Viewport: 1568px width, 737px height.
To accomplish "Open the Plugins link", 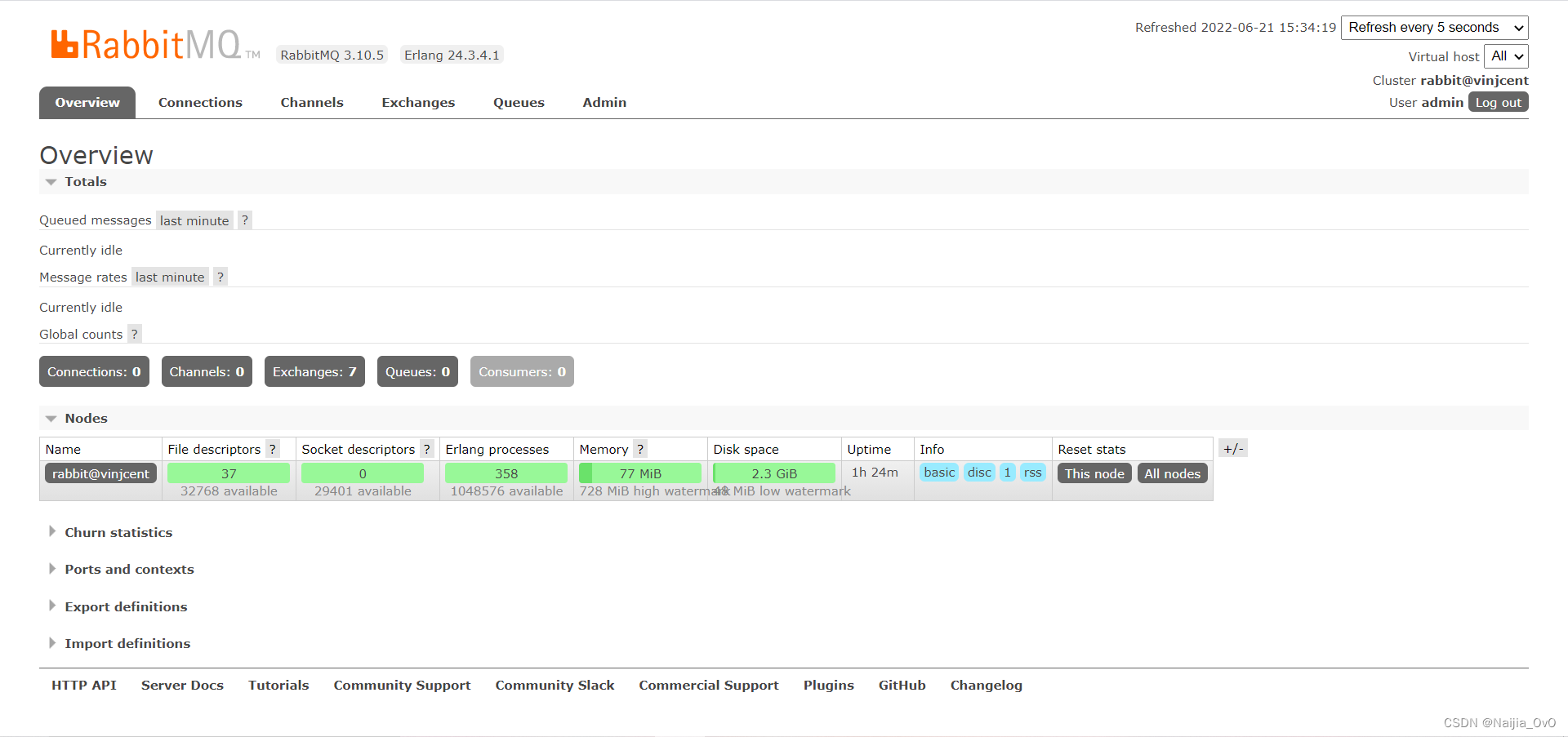I will tap(829, 686).
